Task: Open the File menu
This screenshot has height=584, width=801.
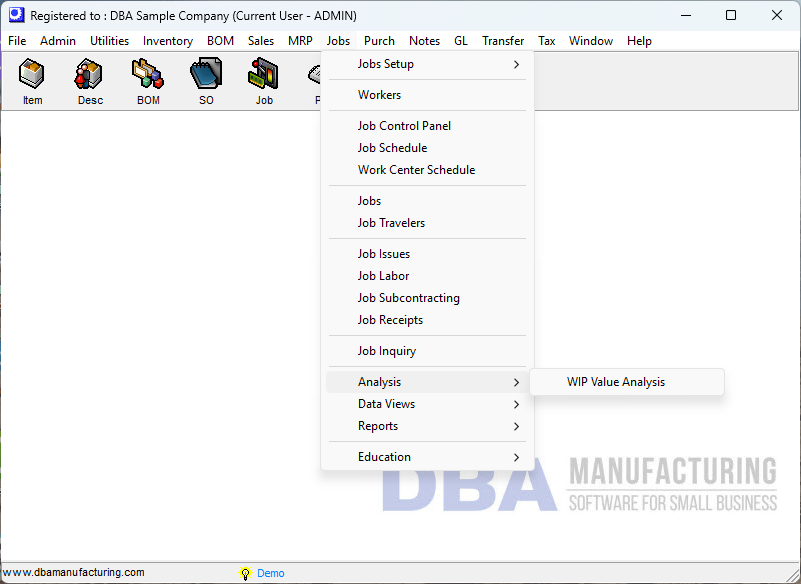Action: (x=17, y=41)
